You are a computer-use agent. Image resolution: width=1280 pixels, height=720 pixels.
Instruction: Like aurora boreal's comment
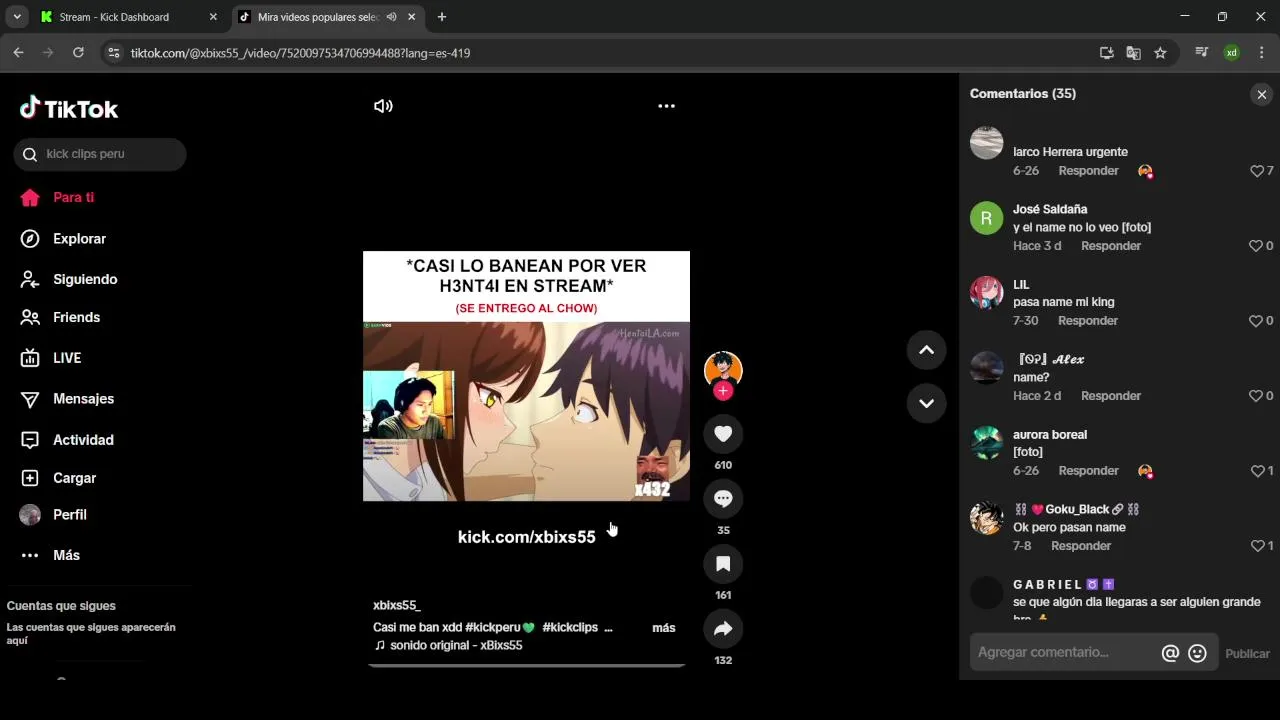coord(1257,471)
